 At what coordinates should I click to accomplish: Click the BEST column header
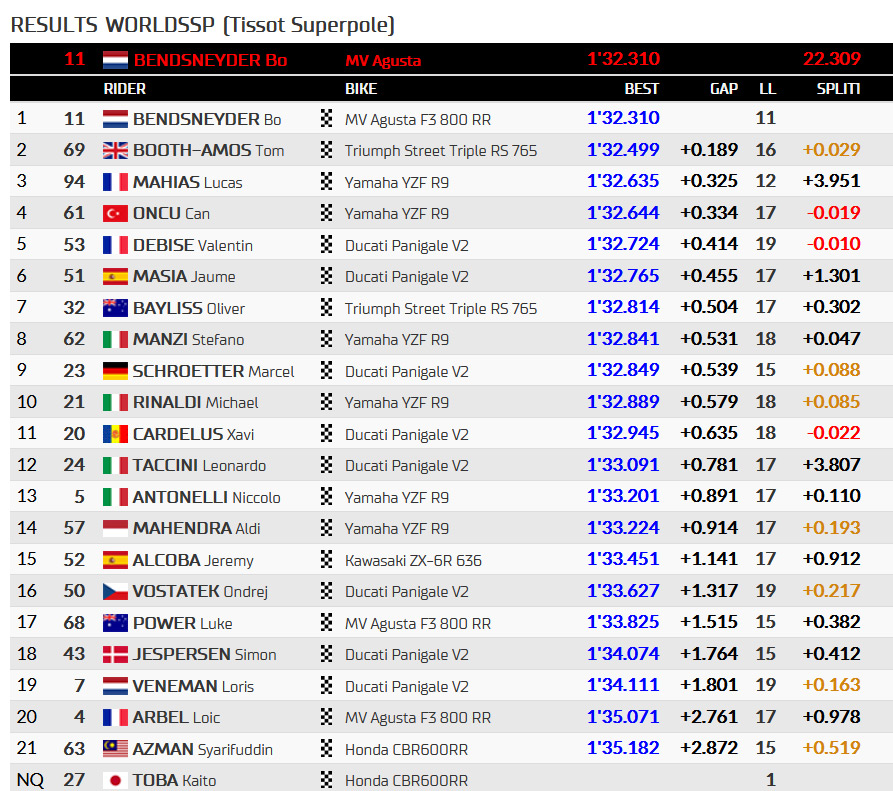click(641, 89)
